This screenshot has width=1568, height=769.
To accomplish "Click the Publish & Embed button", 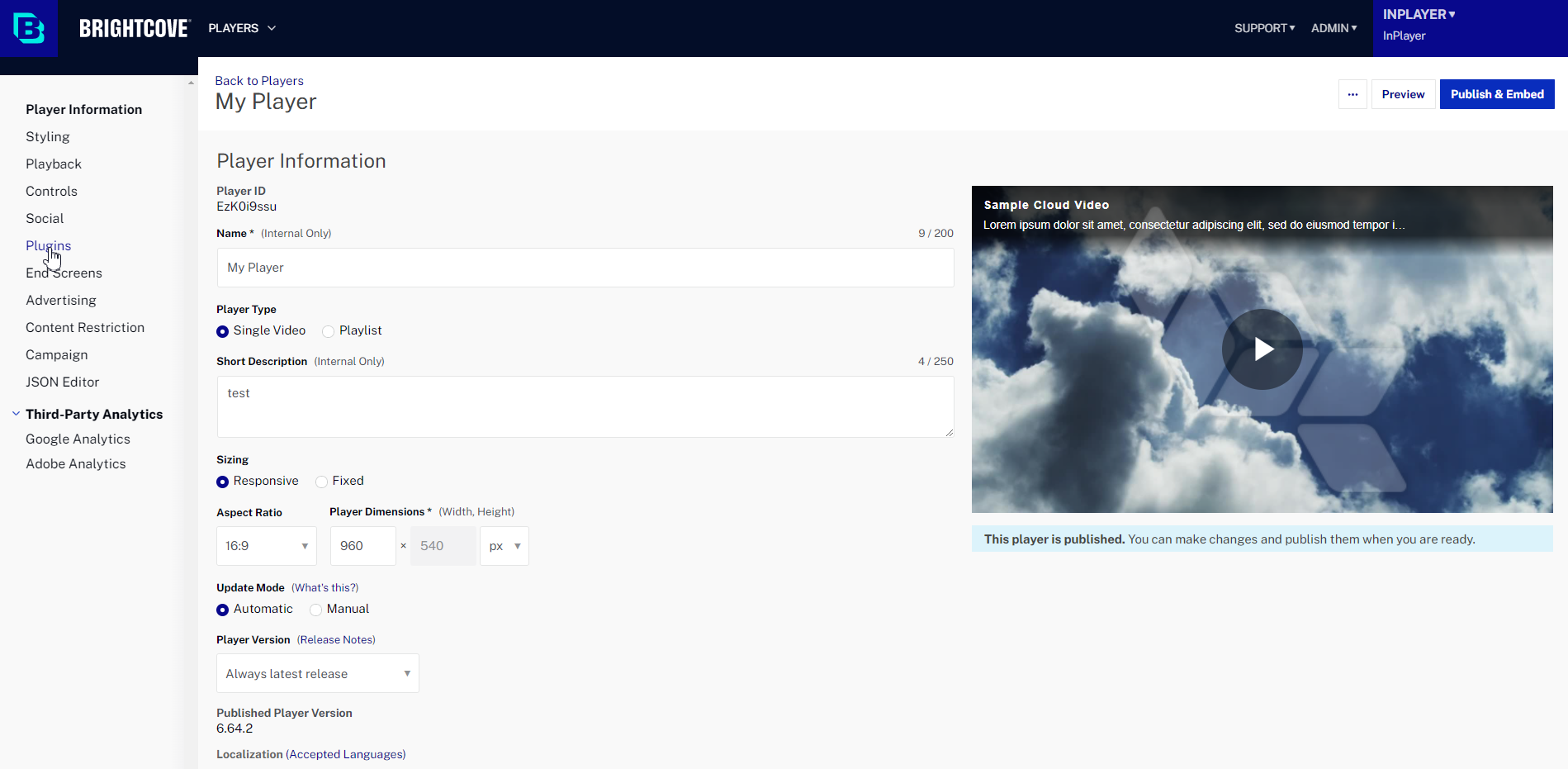I will [x=1496, y=94].
